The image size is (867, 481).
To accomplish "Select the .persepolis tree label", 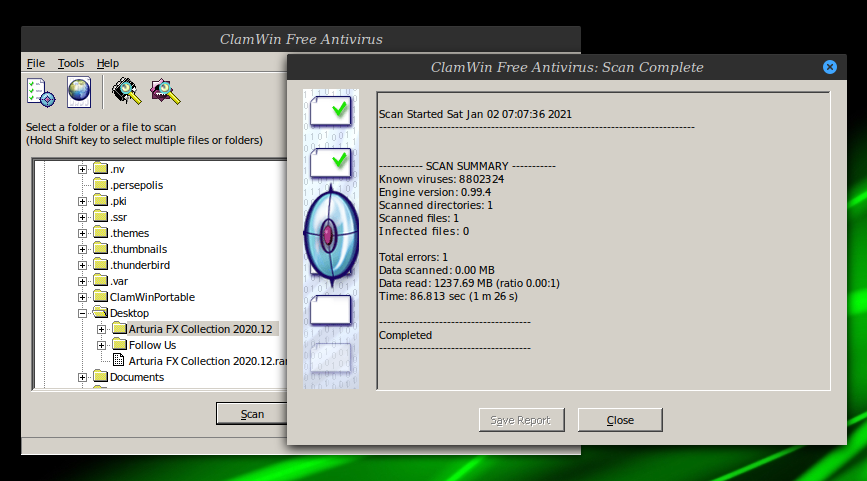I will coord(137,185).
